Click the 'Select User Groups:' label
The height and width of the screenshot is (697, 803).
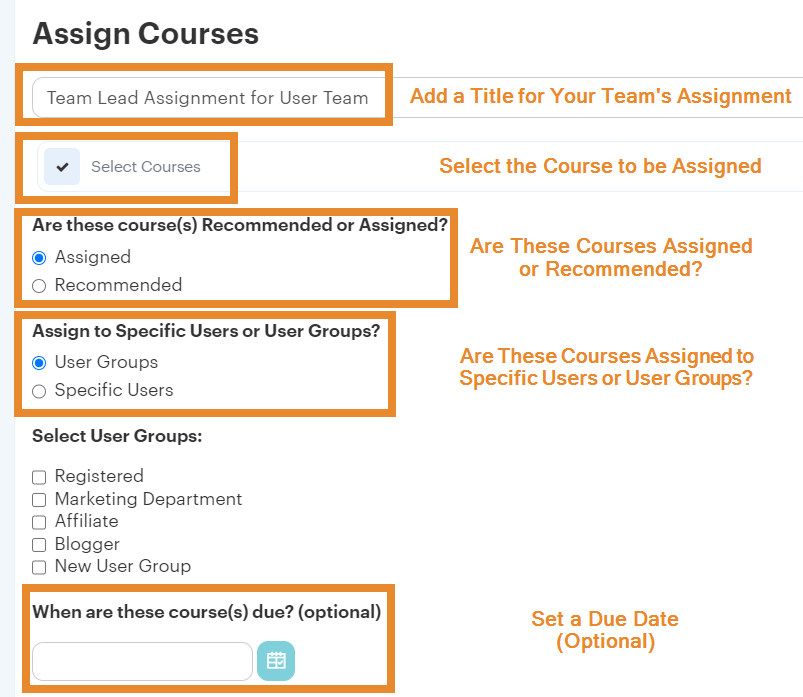click(117, 436)
